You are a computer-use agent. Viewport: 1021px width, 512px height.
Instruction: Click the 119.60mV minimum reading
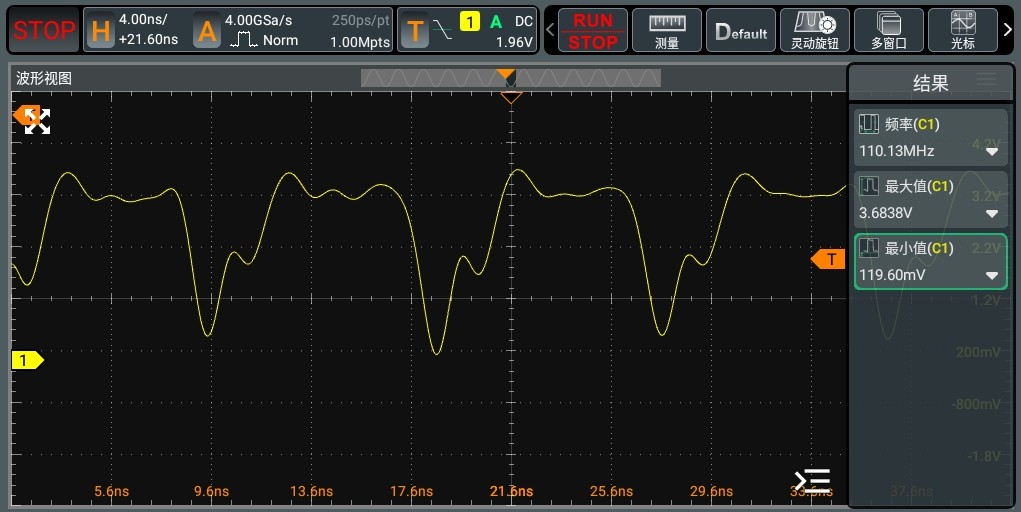click(x=892, y=275)
